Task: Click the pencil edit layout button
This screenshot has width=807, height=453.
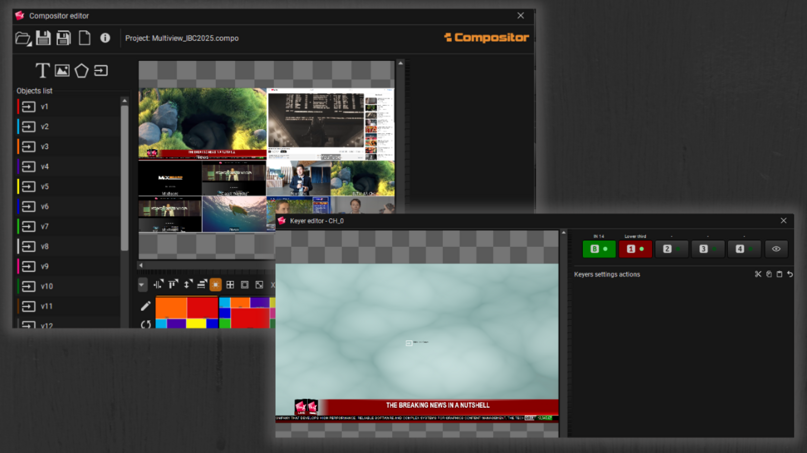Action: coord(146,305)
